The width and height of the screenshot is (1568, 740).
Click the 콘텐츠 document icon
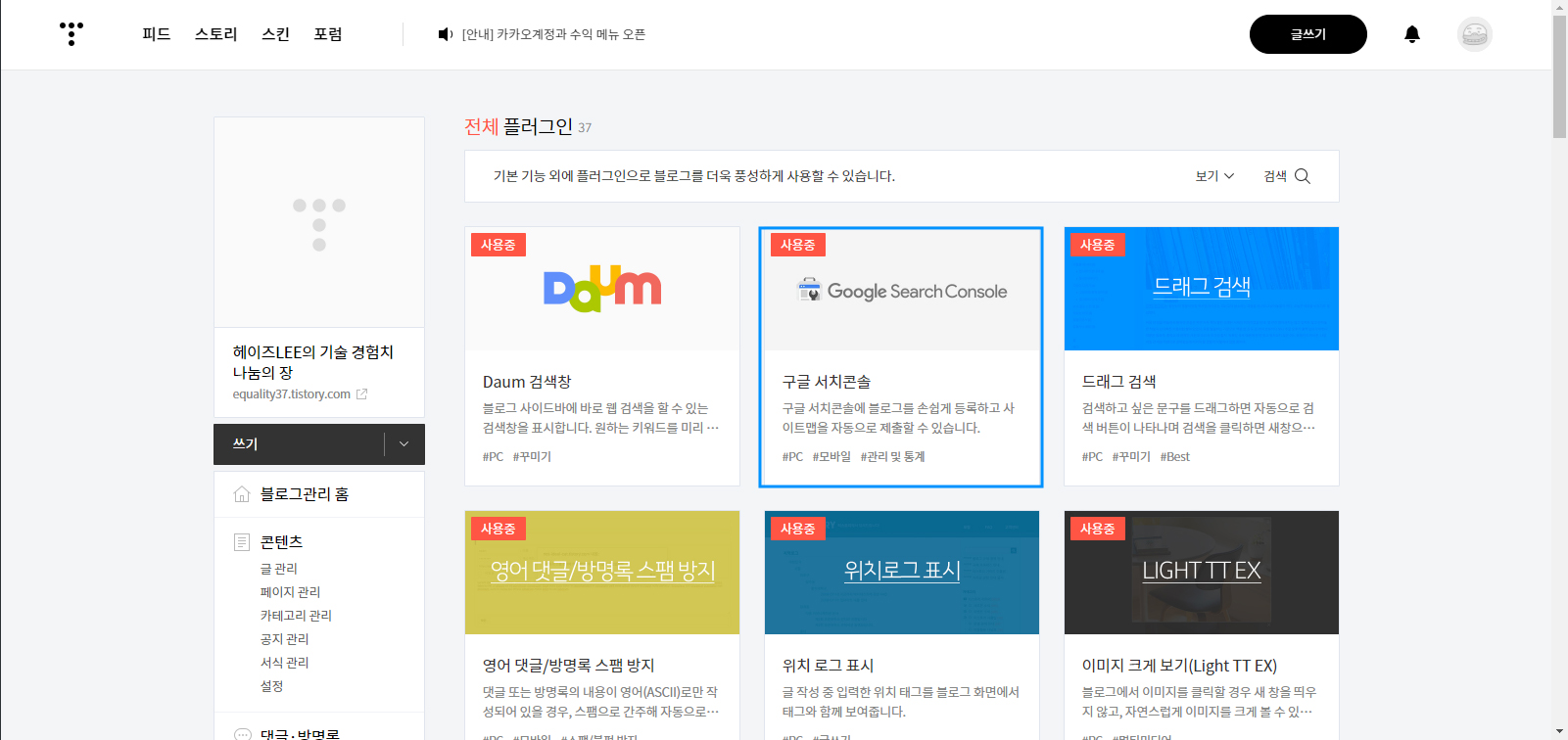point(242,542)
